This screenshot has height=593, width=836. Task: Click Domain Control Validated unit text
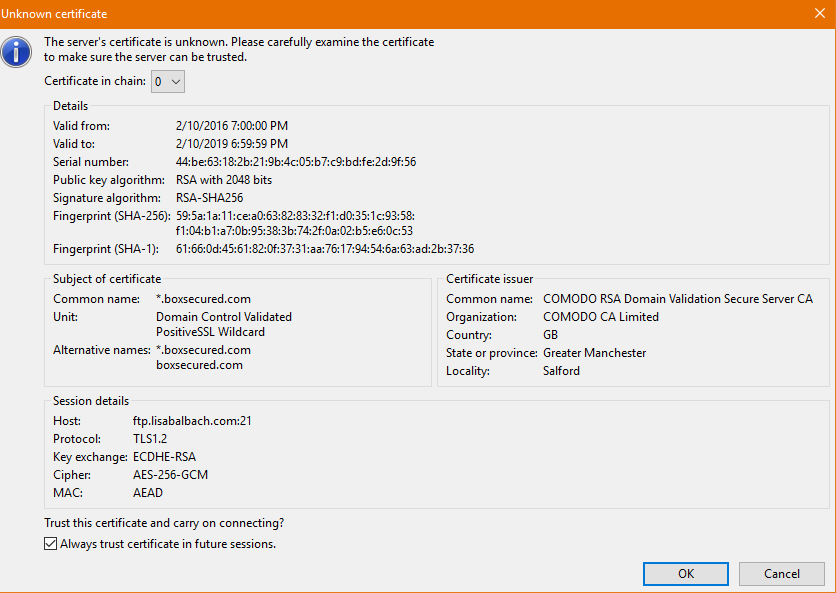(224, 317)
